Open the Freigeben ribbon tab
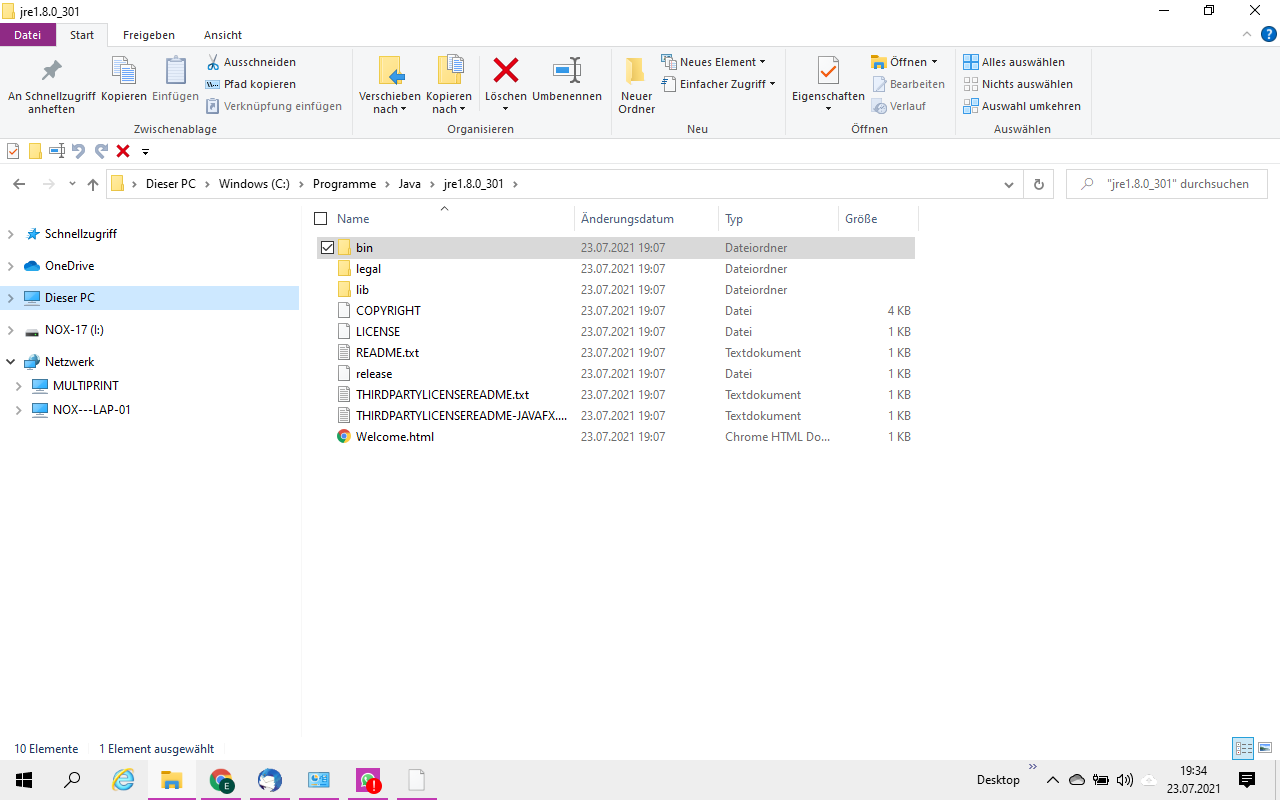This screenshot has height=800, width=1280. tap(148, 35)
